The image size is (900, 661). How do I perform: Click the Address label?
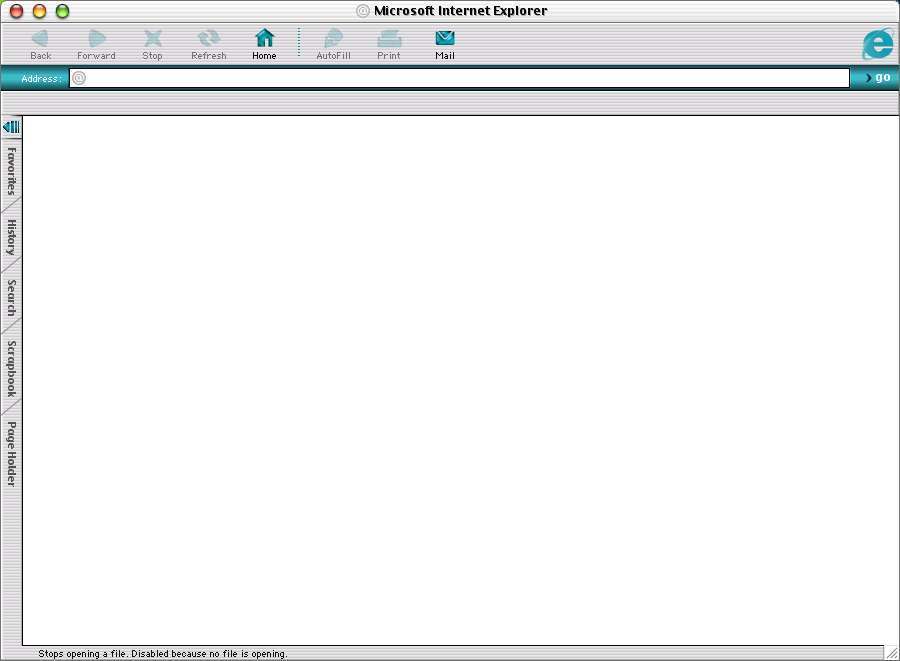click(x=41, y=79)
